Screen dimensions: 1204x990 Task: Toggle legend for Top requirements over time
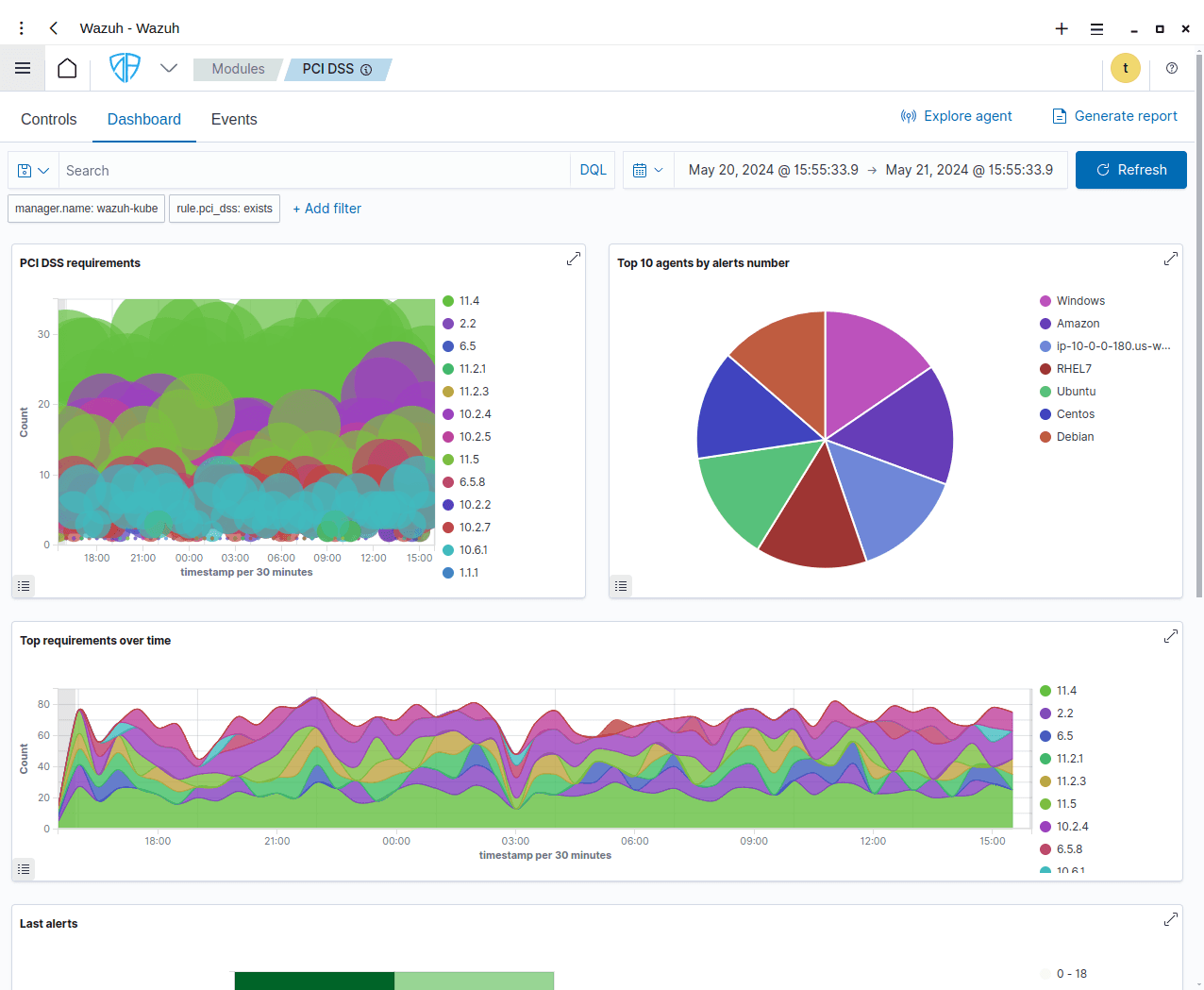point(24,869)
